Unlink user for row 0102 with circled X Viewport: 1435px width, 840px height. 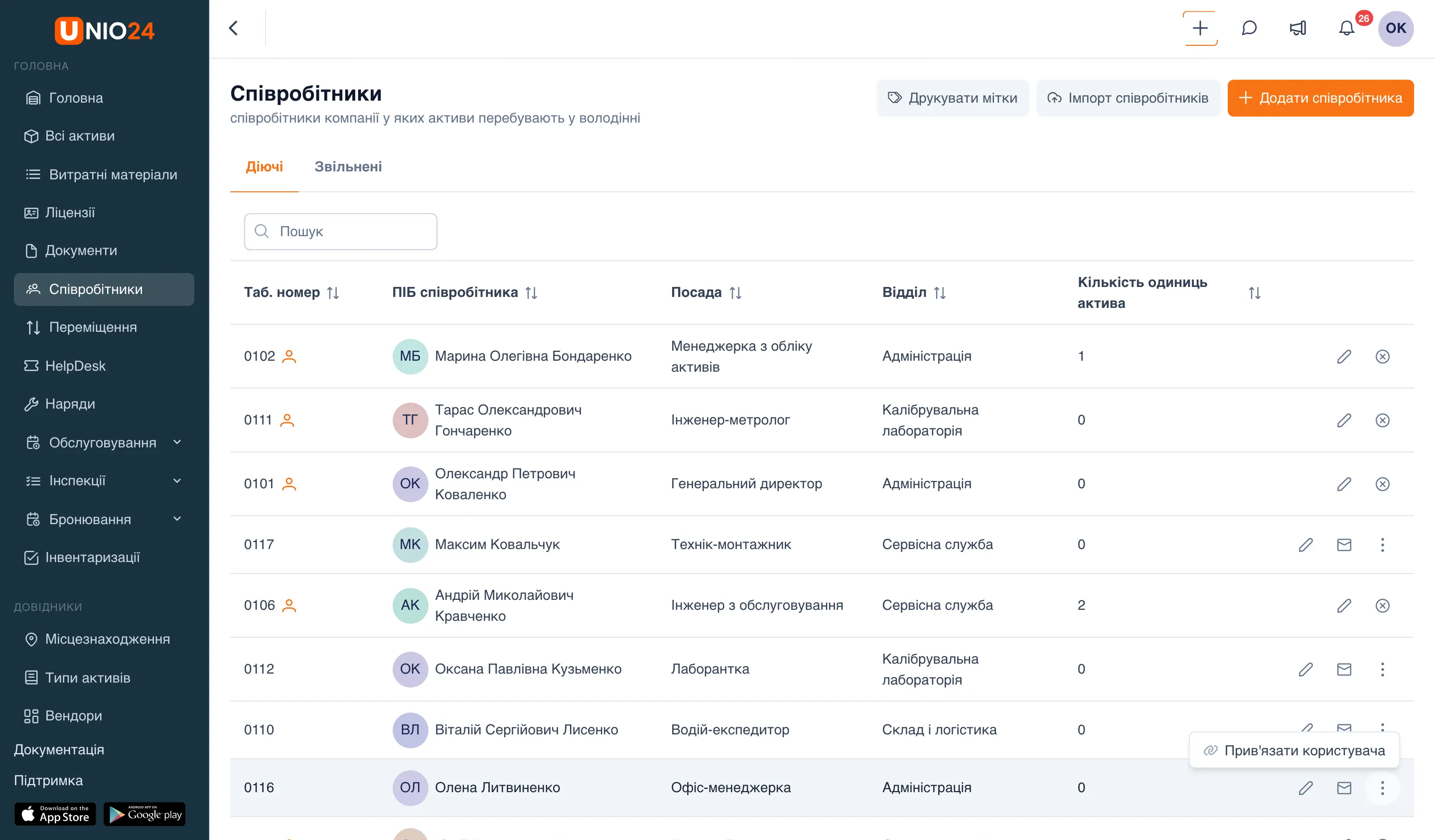(x=1383, y=357)
